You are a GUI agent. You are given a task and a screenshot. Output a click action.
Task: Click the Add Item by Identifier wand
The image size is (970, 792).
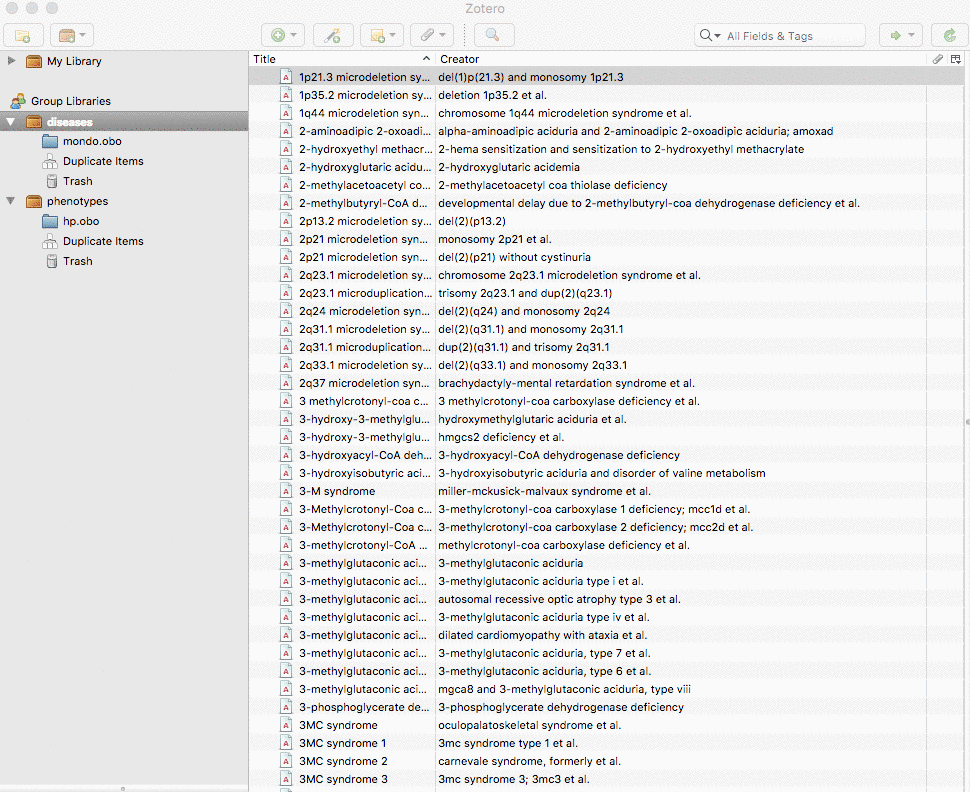coord(331,35)
